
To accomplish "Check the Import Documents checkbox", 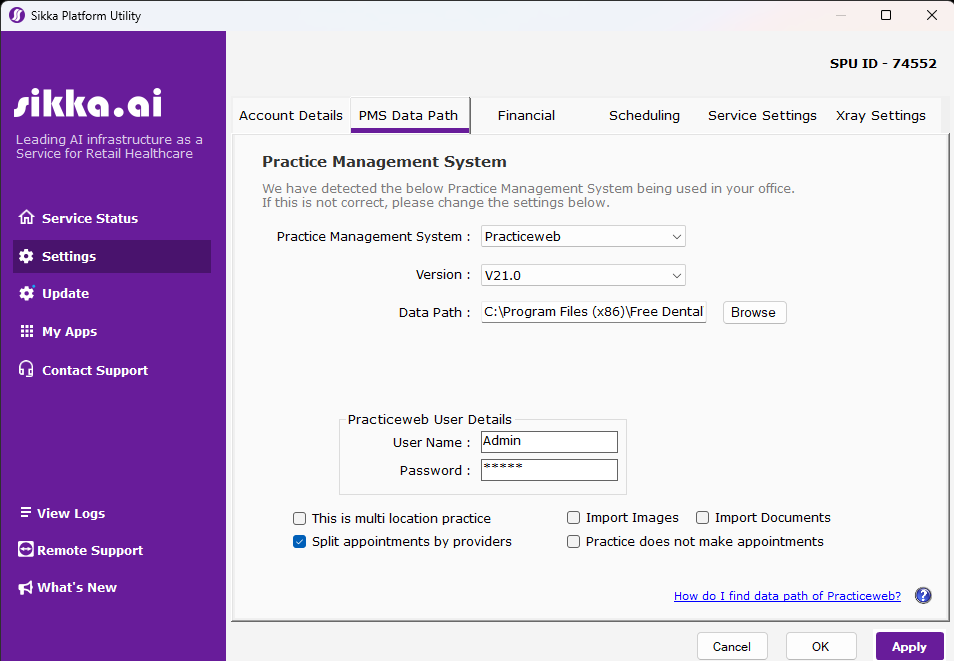I will point(702,517).
